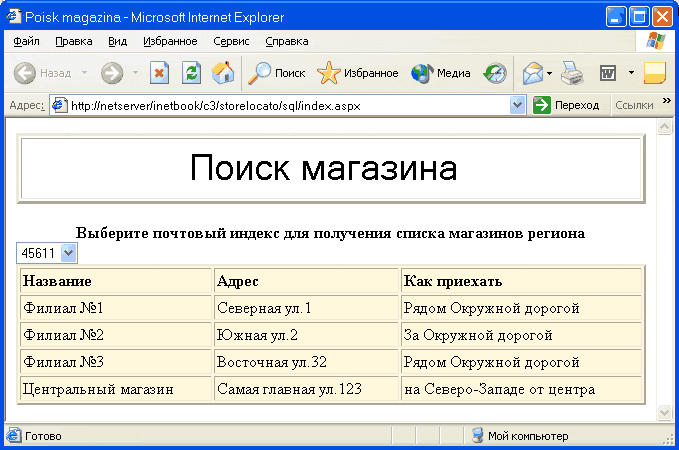Click Рядом Окружной дорогой in Филиал №3 row
This screenshot has width=679, height=450.
[521, 362]
